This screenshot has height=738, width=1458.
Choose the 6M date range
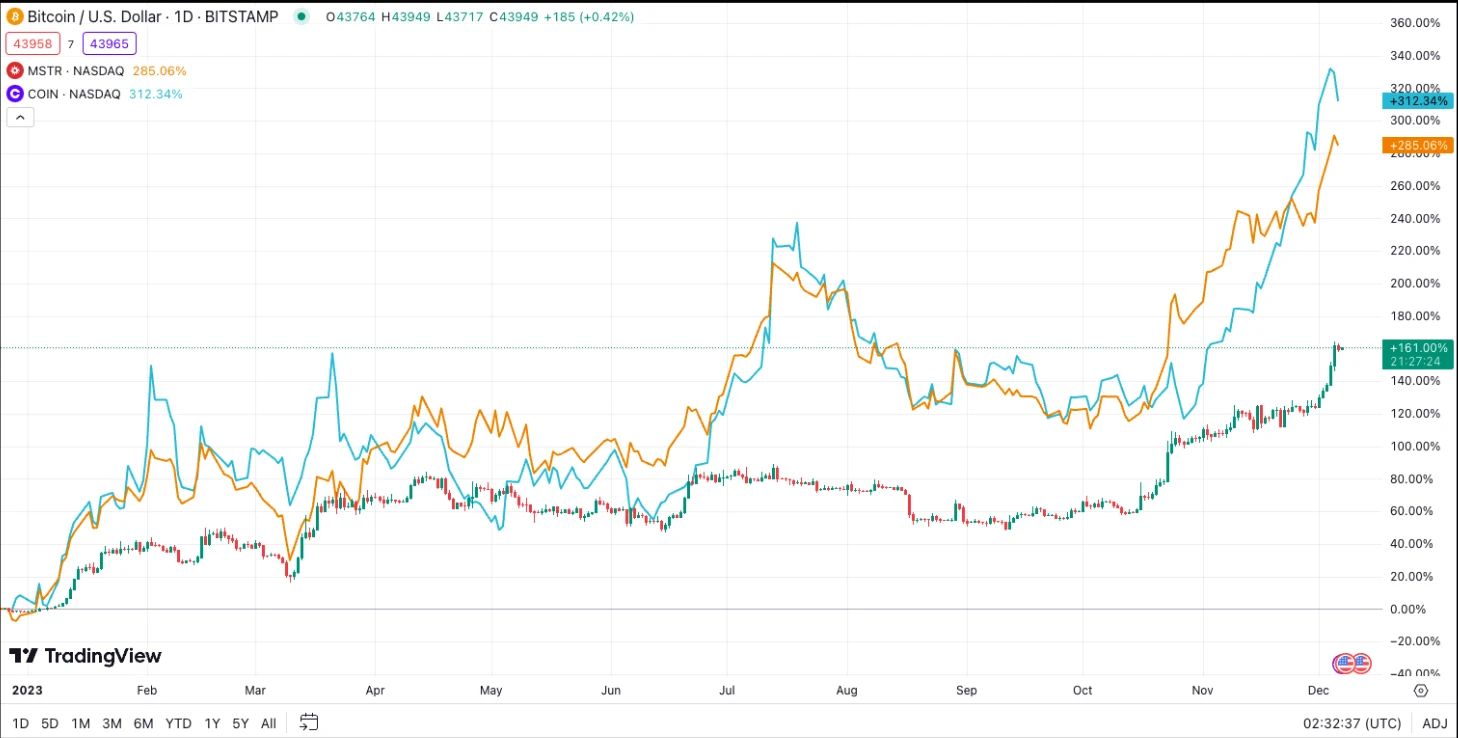click(x=143, y=723)
